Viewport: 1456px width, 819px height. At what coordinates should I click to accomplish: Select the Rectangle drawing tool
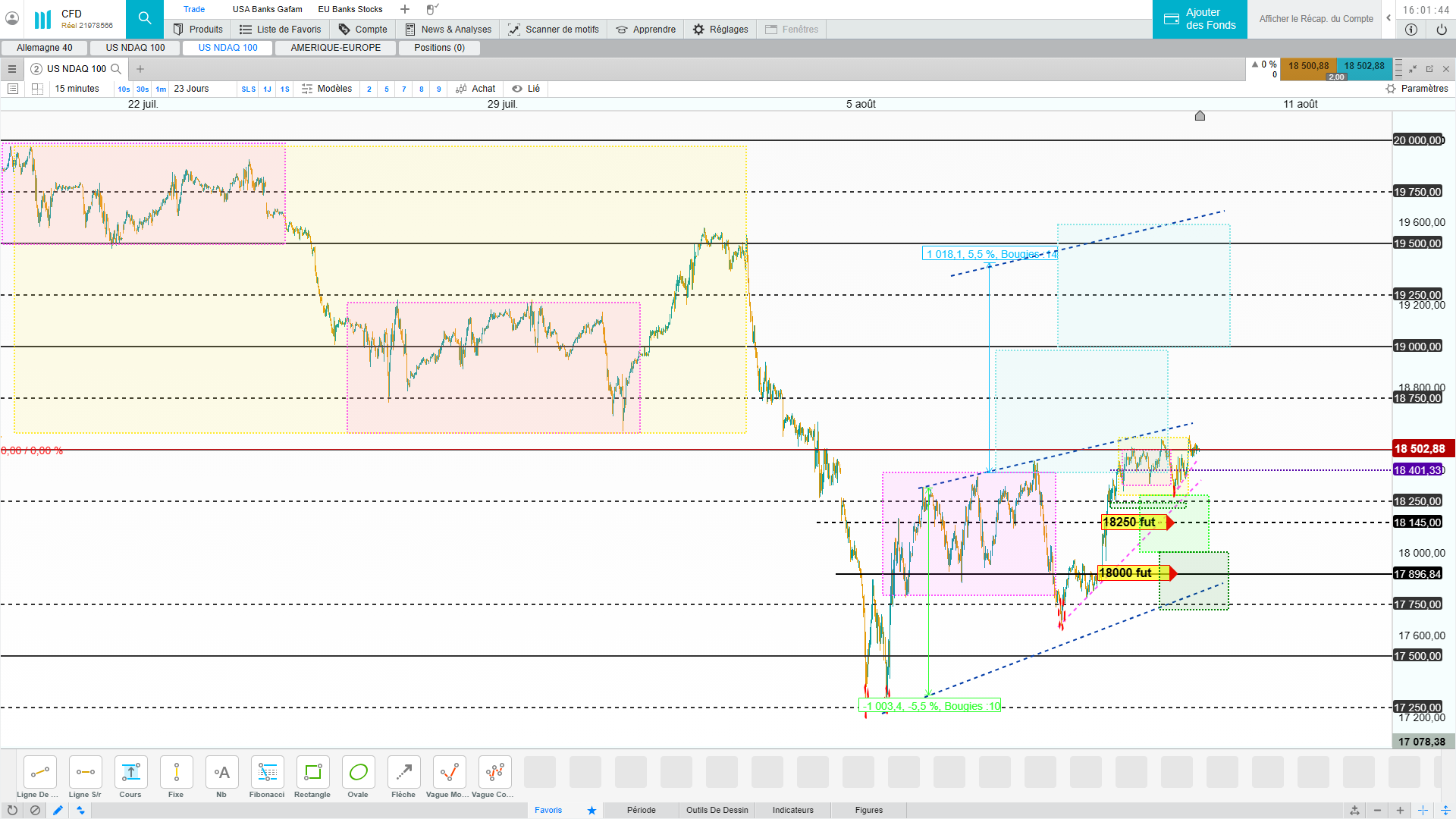point(312,773)
